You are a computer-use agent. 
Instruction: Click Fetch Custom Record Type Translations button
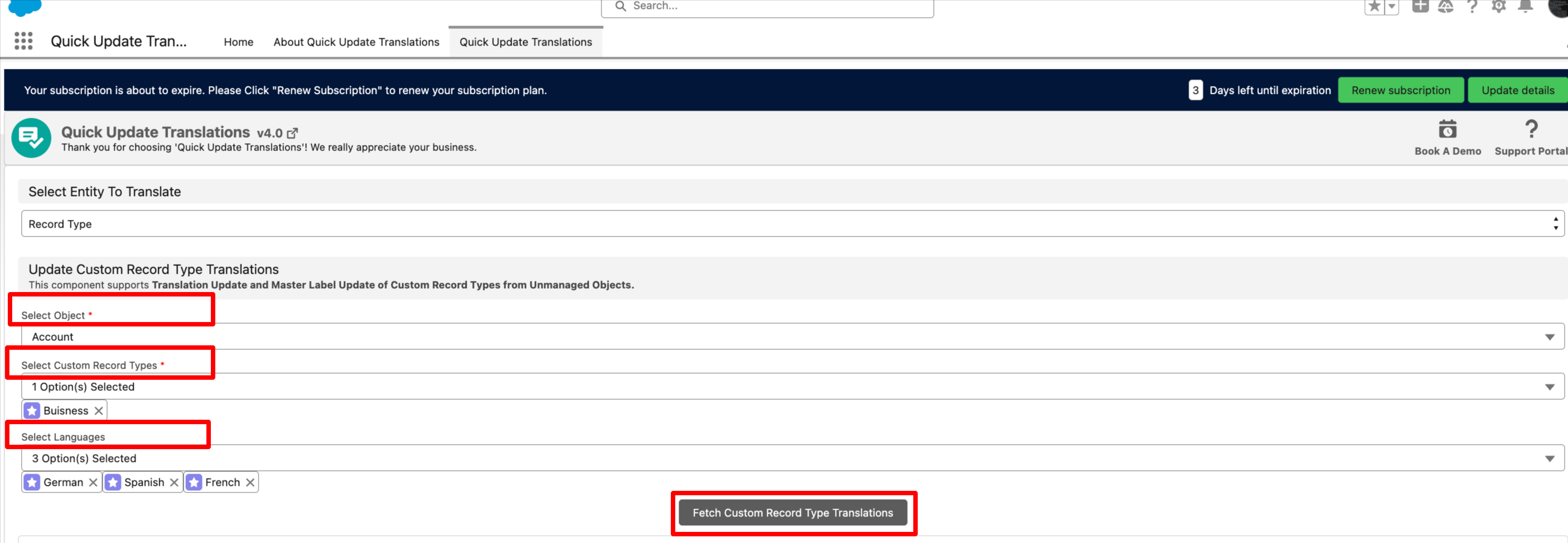792,512
